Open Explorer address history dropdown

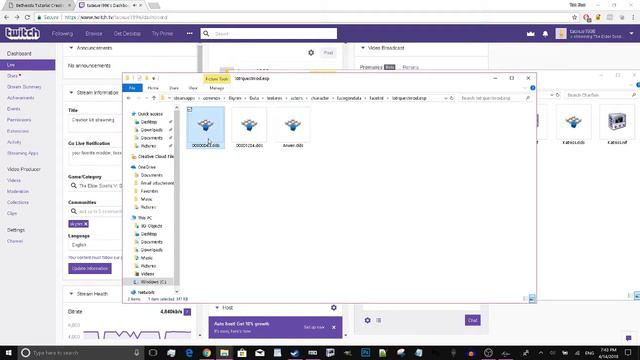click(446, 98)
